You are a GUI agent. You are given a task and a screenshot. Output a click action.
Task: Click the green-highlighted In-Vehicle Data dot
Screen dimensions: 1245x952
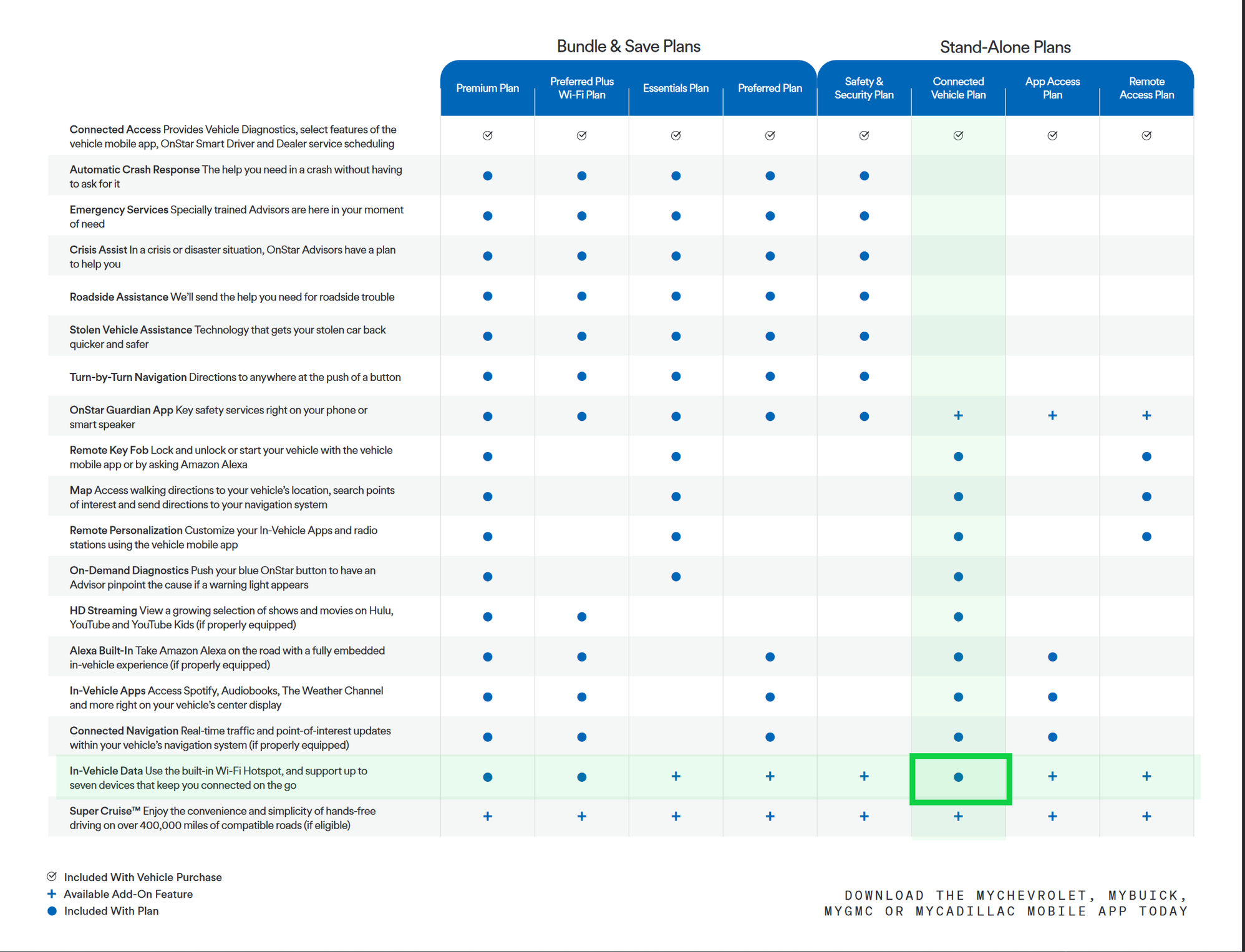(x=959, y=777)
